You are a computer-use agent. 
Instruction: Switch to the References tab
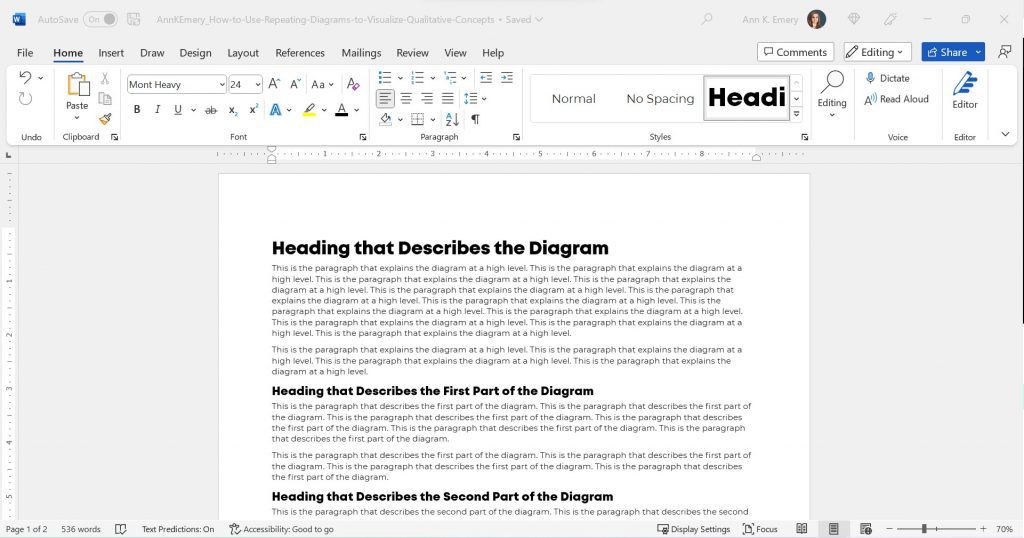coord(300,53)
